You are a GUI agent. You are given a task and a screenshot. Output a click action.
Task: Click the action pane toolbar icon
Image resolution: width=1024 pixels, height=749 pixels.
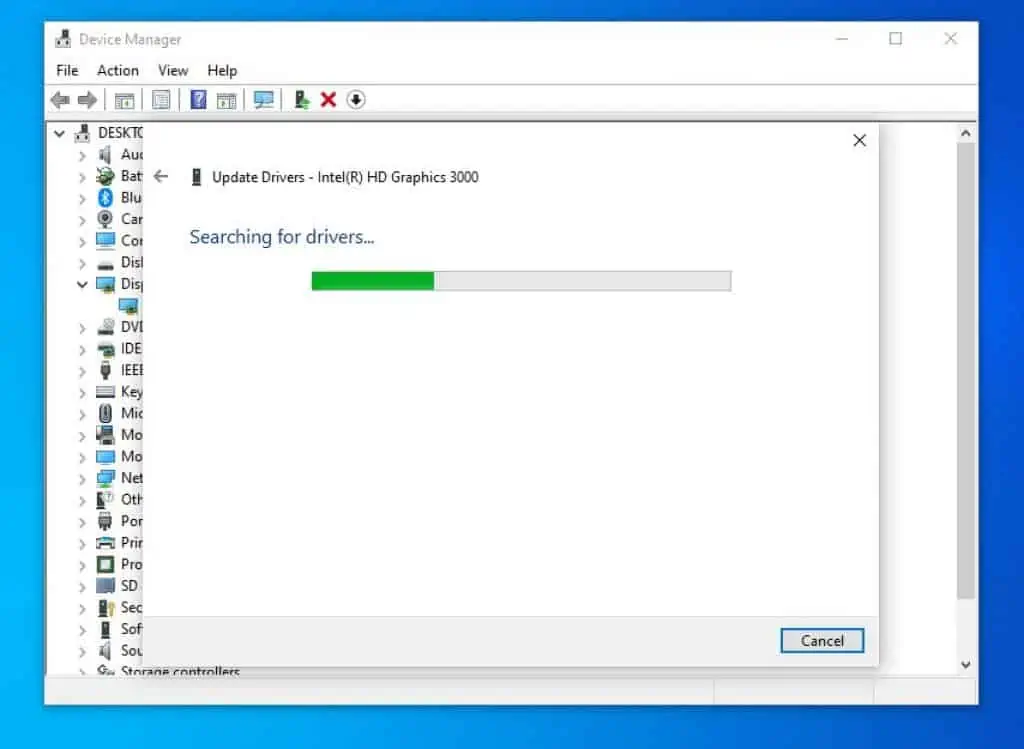226,101
